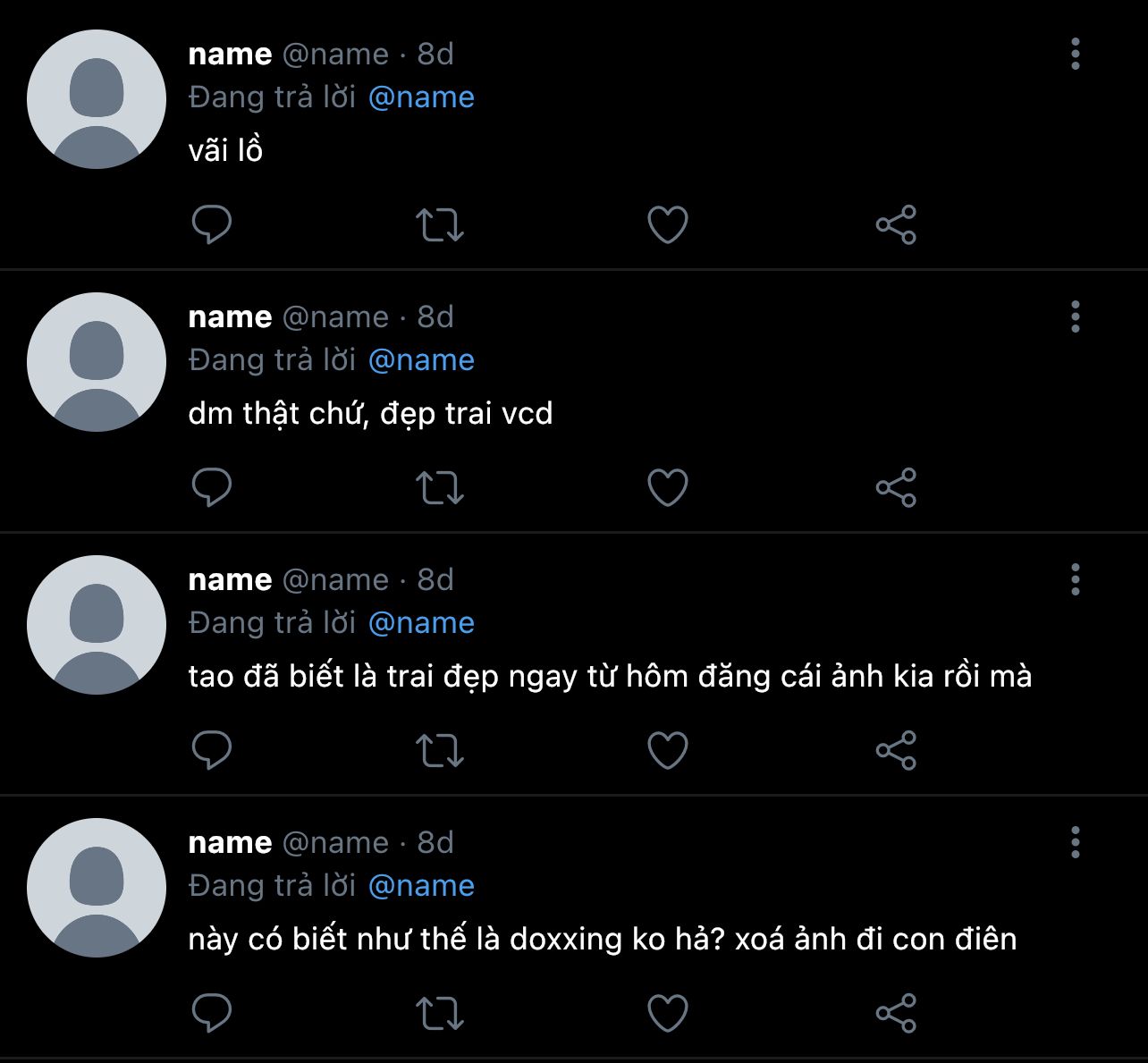Viewport: 1148px width, 1063px height.
Task: Open @name mention in "vãi lồ" reply line
Action: point(421,97)
